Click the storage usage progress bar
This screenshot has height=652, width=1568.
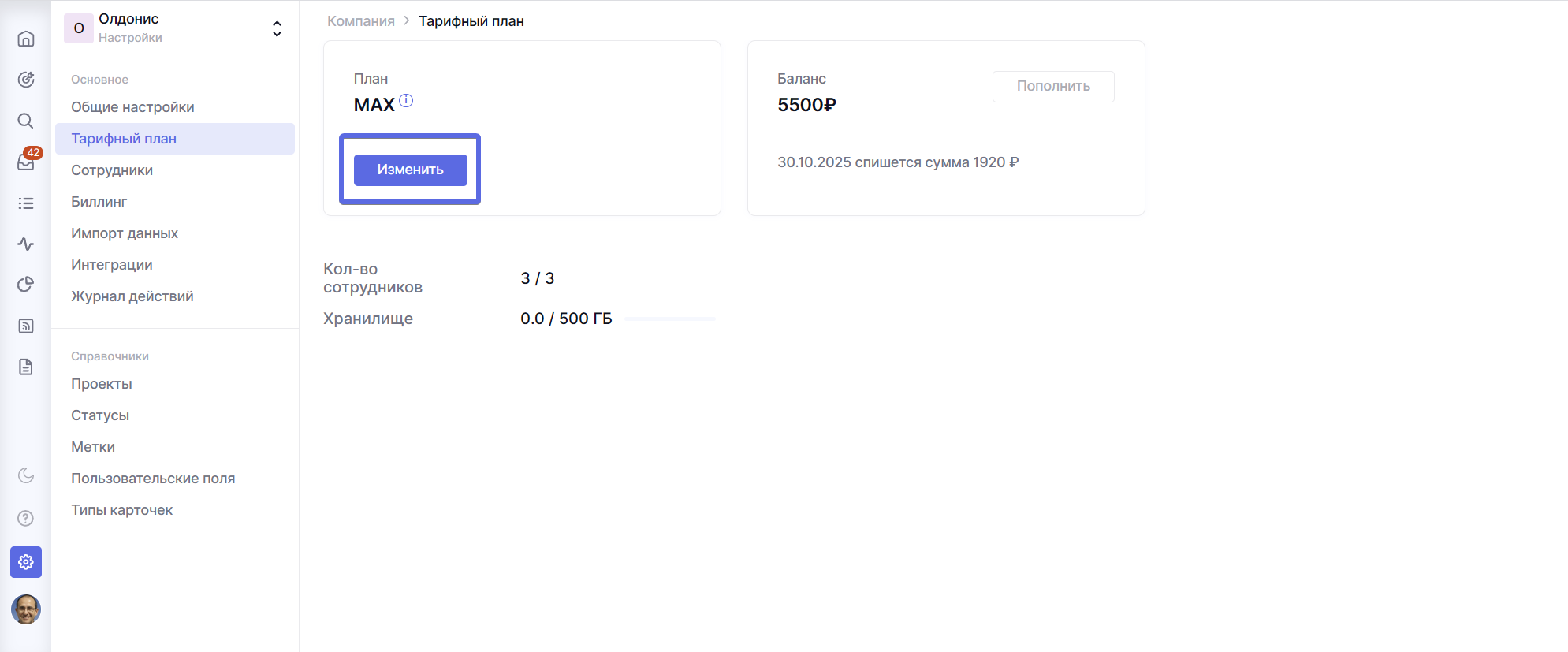[669, 319]
